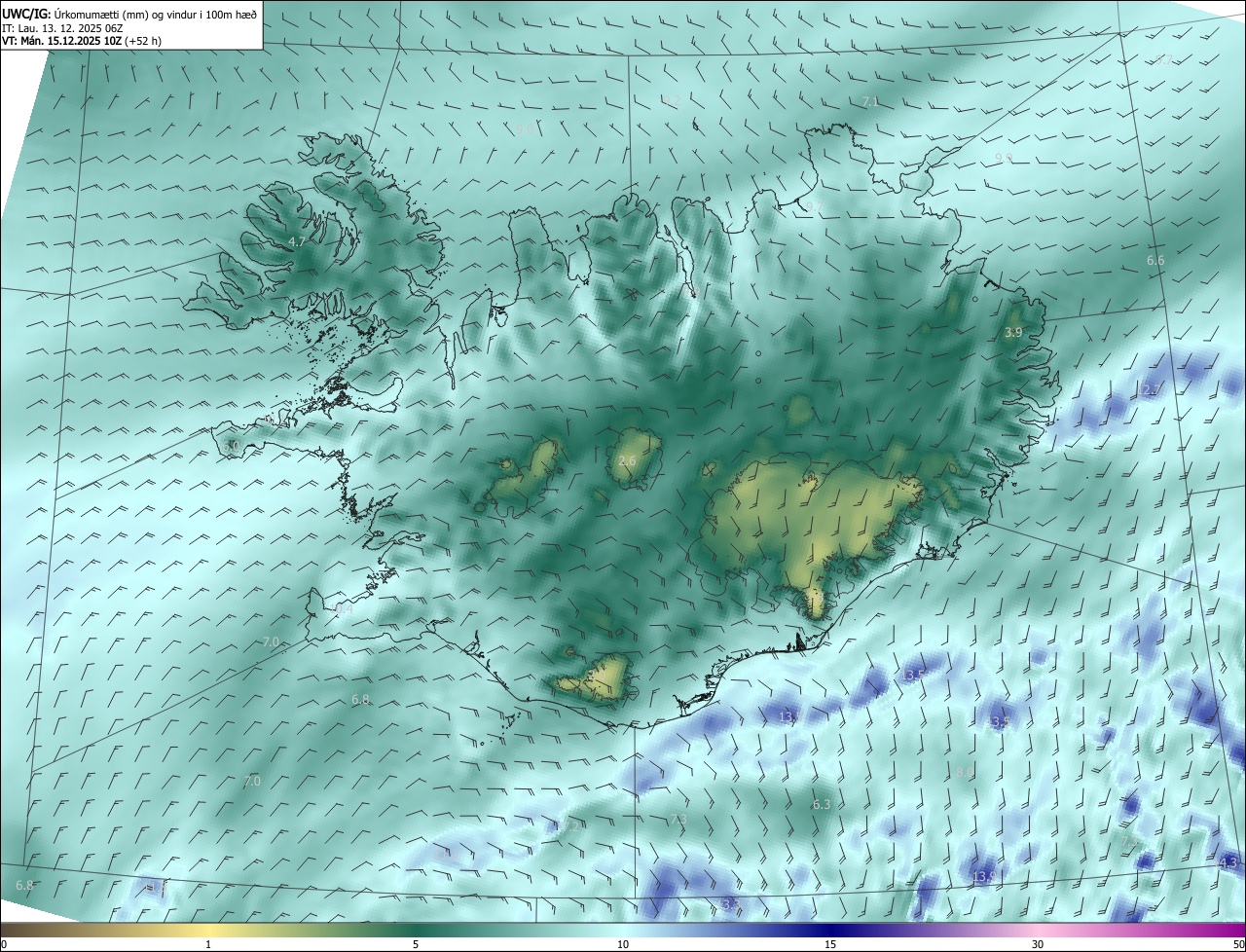
Task: Click the 50 tick on the color scale
Action: coord(1238,944)
